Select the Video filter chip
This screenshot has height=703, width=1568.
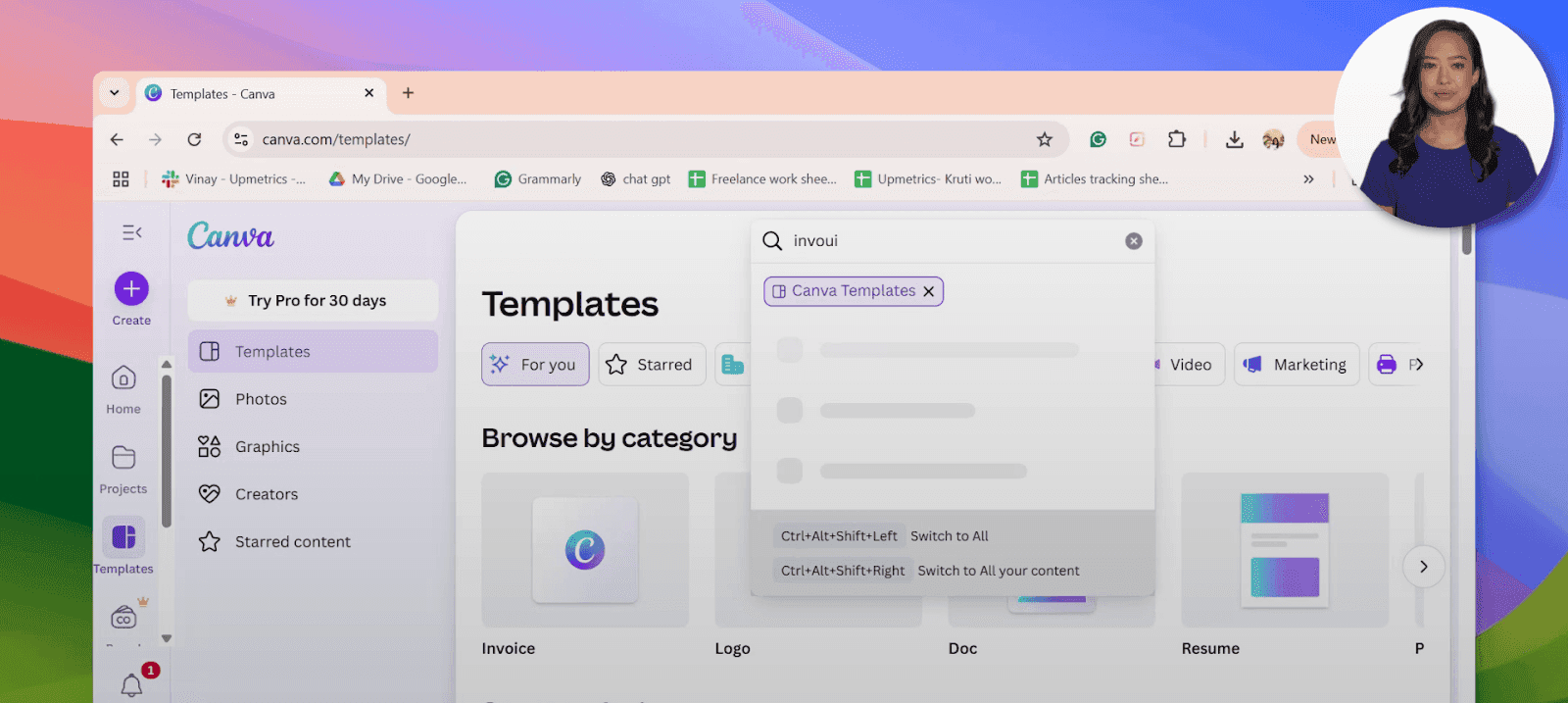click(x=1190, y=364)
